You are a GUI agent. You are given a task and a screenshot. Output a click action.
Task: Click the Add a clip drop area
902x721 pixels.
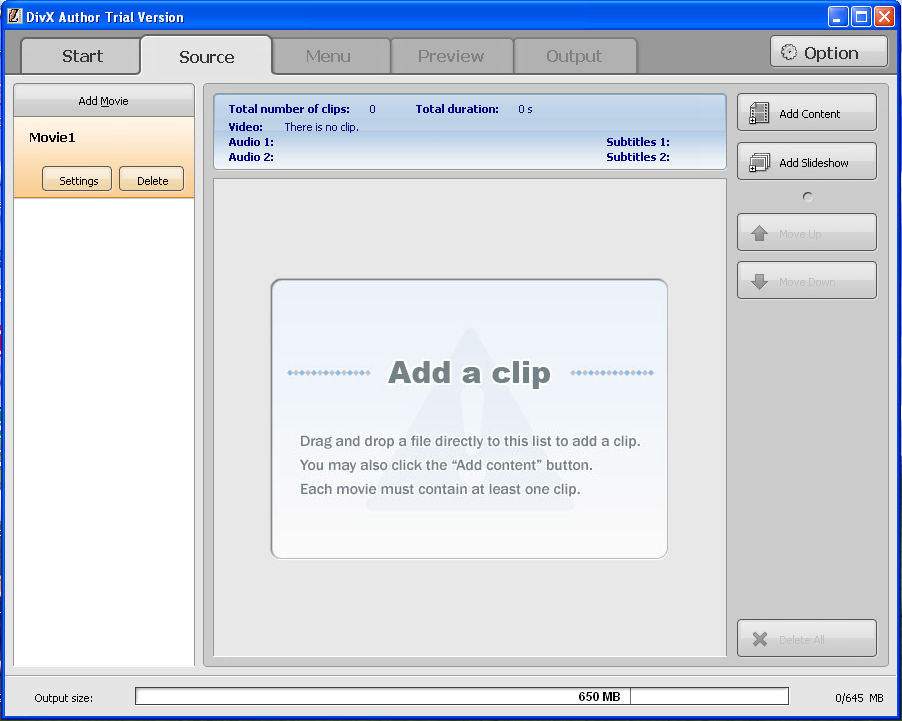click(469, 418)
